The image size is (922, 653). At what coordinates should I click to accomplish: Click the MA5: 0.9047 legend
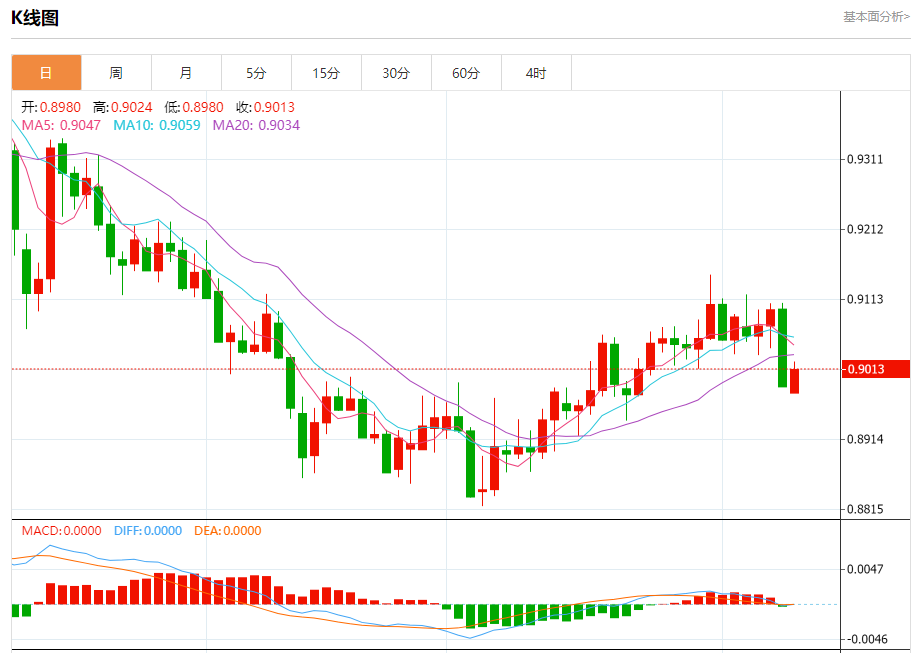coord(61,125)
